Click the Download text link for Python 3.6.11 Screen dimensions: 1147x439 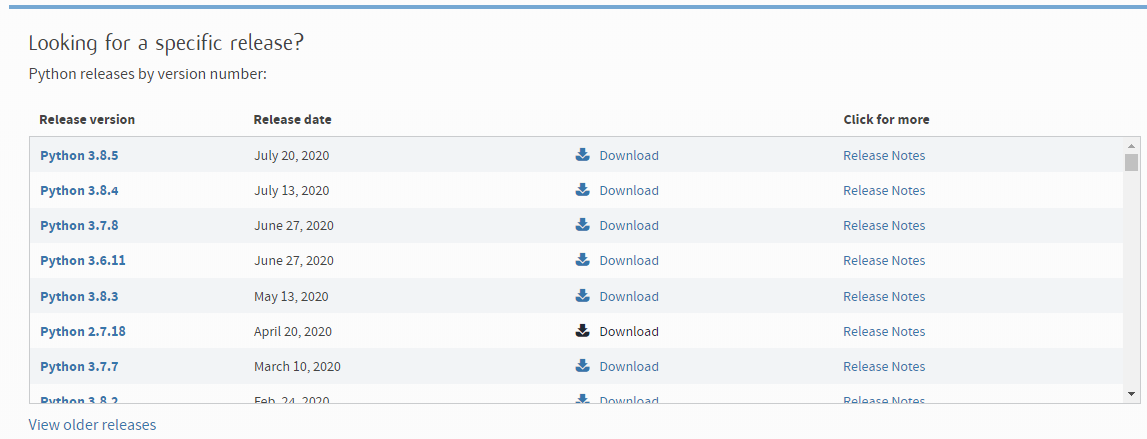(x=629, y=261)
